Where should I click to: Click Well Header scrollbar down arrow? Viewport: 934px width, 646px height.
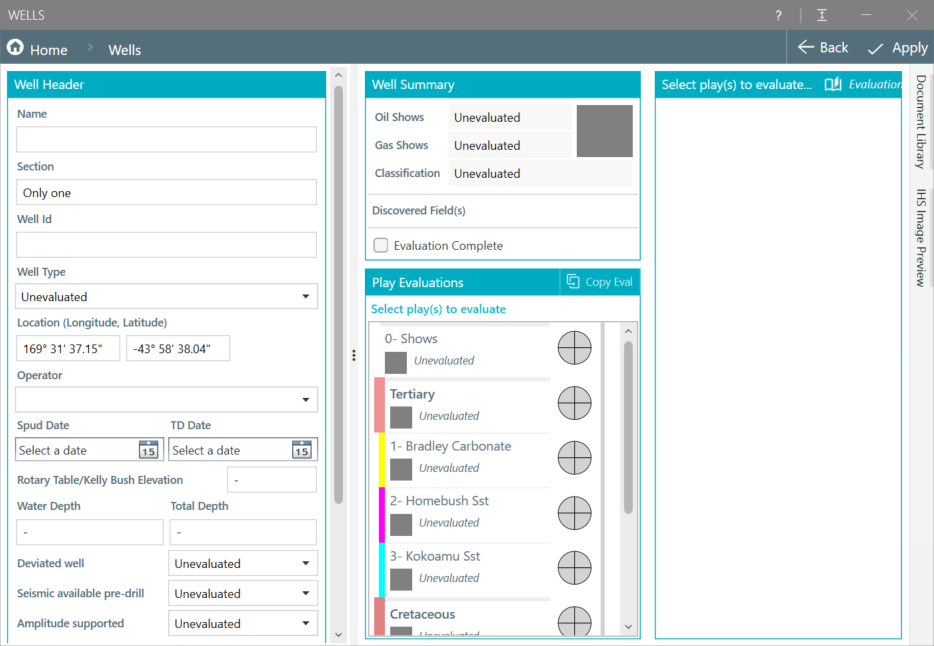coord(338,635)
